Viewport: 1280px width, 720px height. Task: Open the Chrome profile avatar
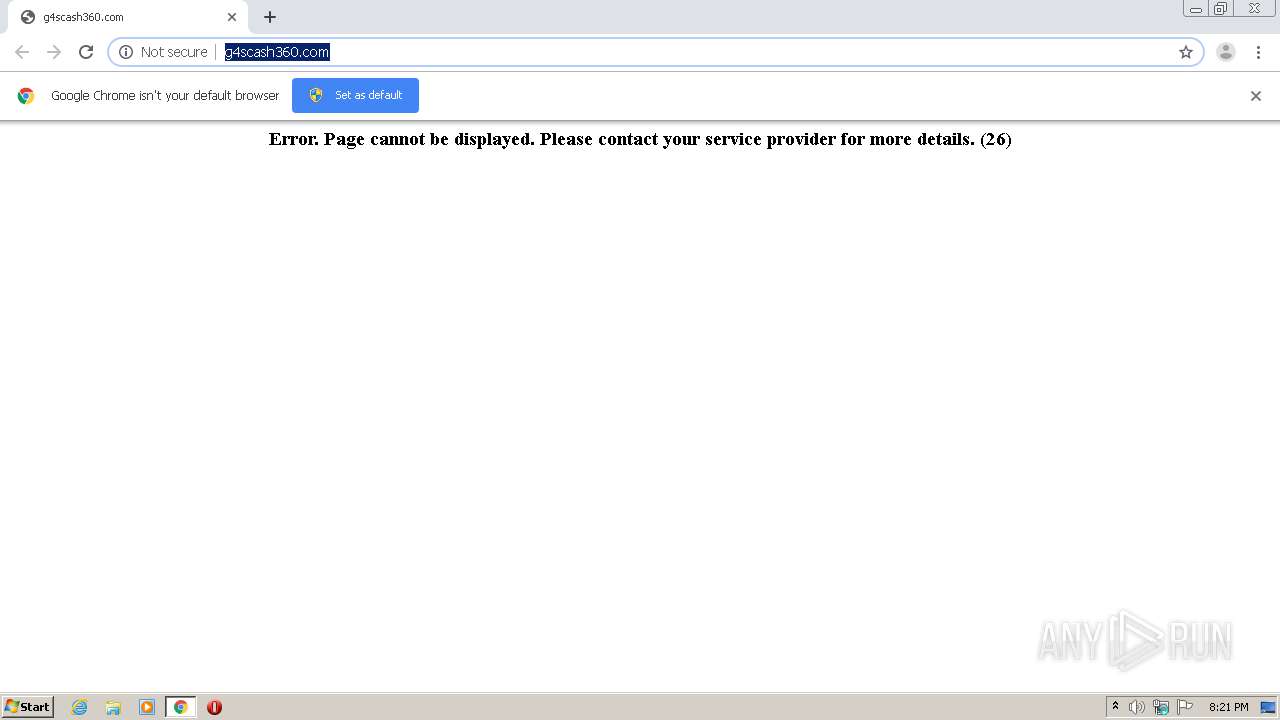[x=1226, y=52]
